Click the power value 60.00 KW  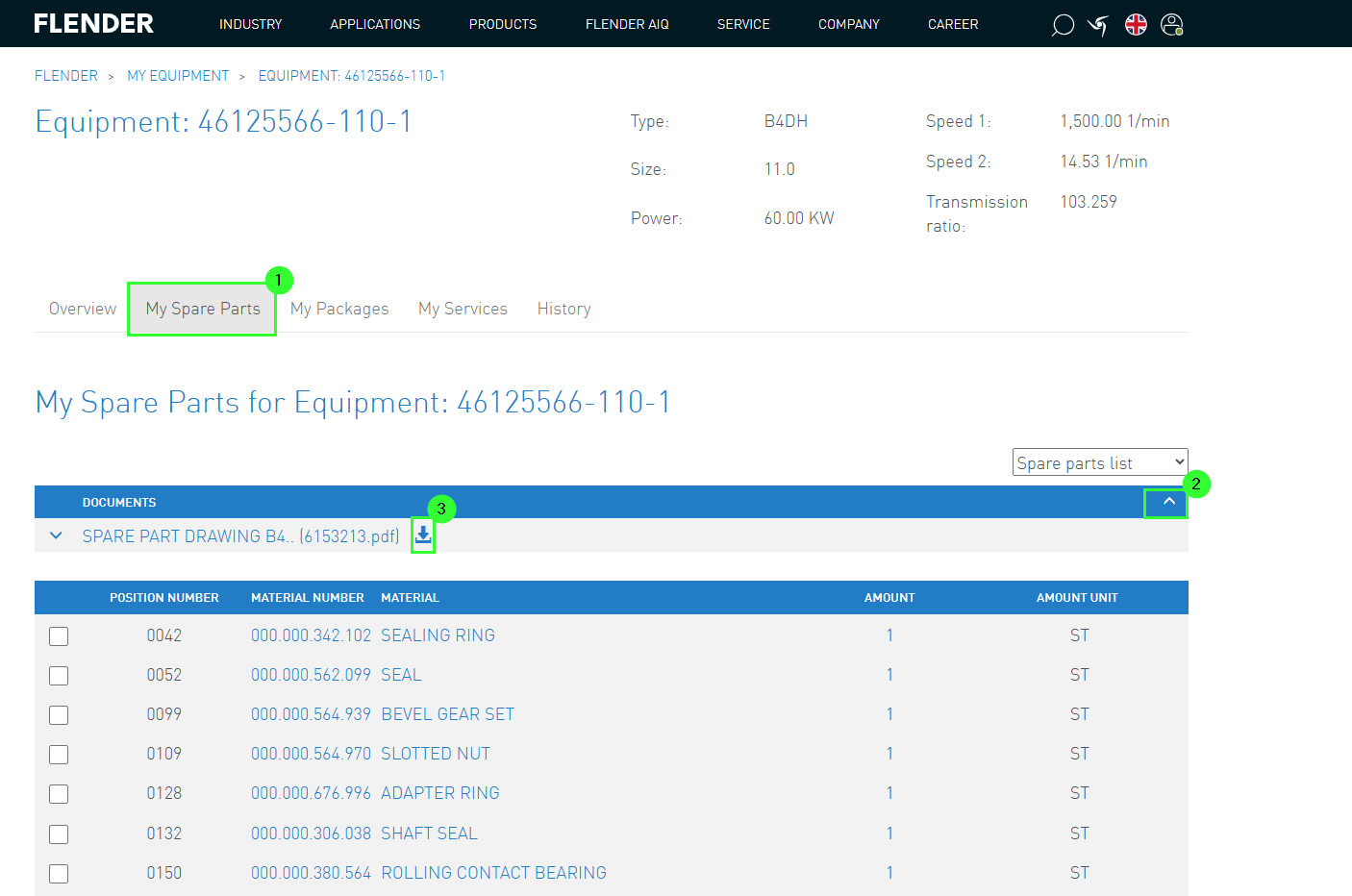(x=799, y=218)
